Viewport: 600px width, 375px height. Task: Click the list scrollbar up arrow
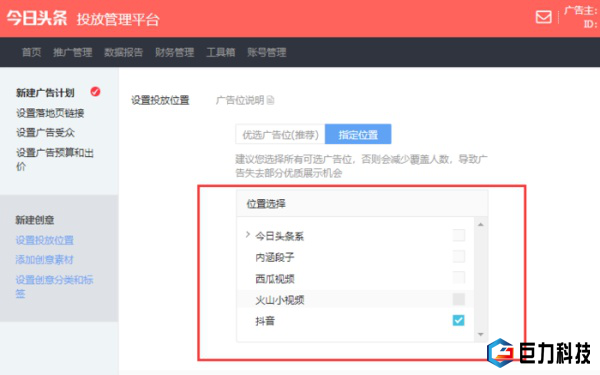tap(481, 225)
